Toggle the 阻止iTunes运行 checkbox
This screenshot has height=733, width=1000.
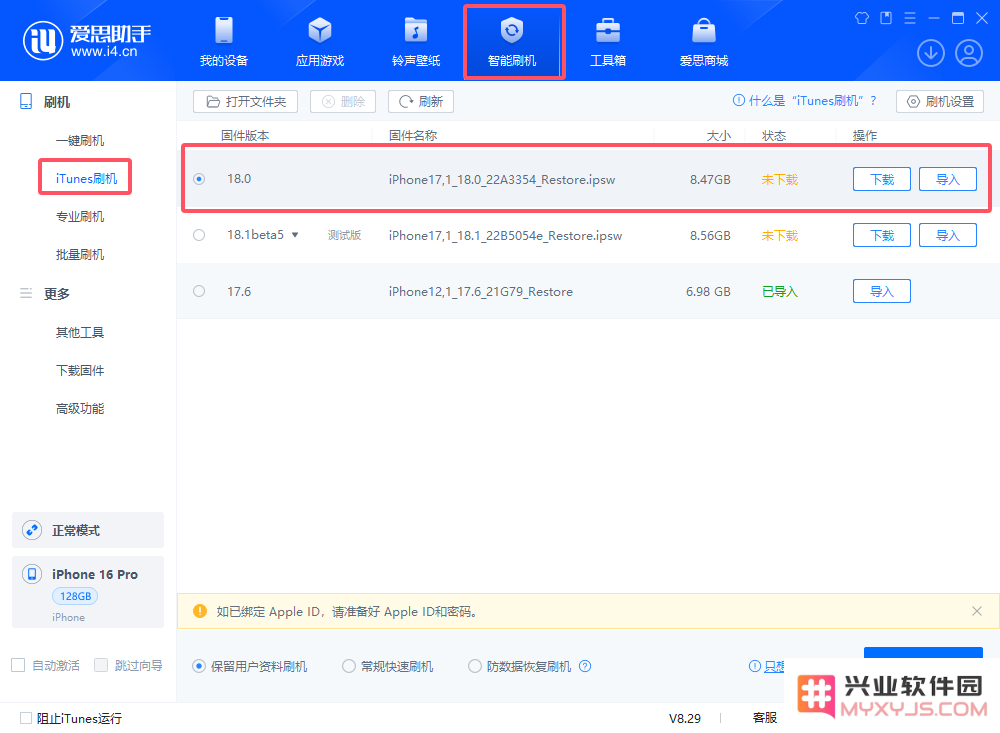pyautogui.click(x=26, y=718)
